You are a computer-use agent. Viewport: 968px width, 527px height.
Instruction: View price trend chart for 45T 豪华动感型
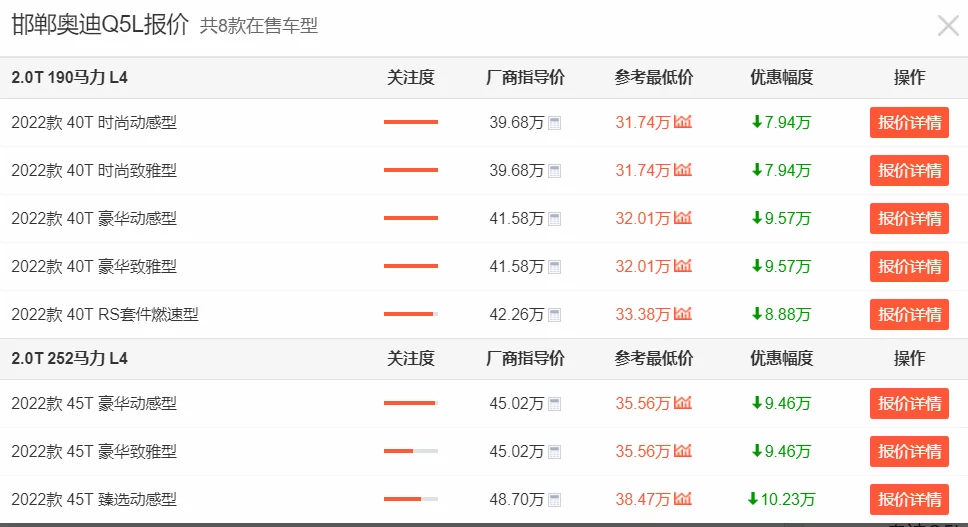point(682,403)
